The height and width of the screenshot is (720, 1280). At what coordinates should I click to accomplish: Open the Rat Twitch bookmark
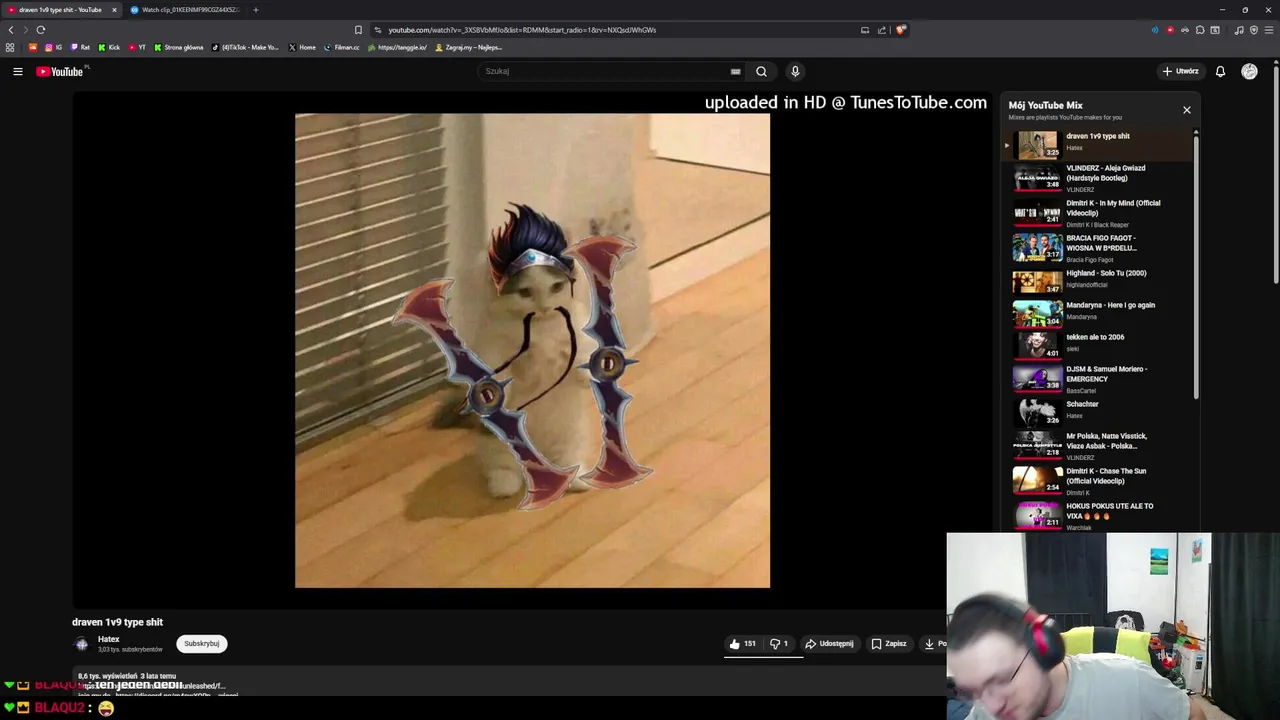pyautogui.click(x=80, y=47)
